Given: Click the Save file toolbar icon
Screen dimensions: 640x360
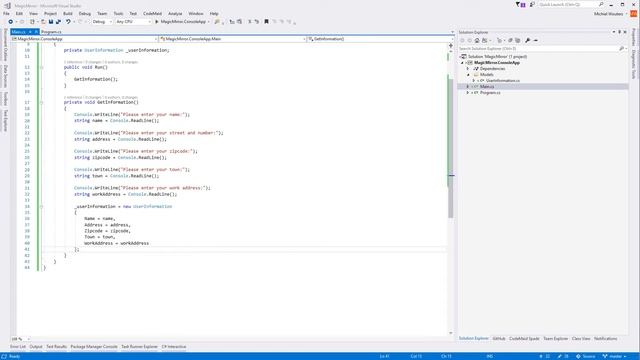Looking at the screenshot, I should (x=51, y=22).
